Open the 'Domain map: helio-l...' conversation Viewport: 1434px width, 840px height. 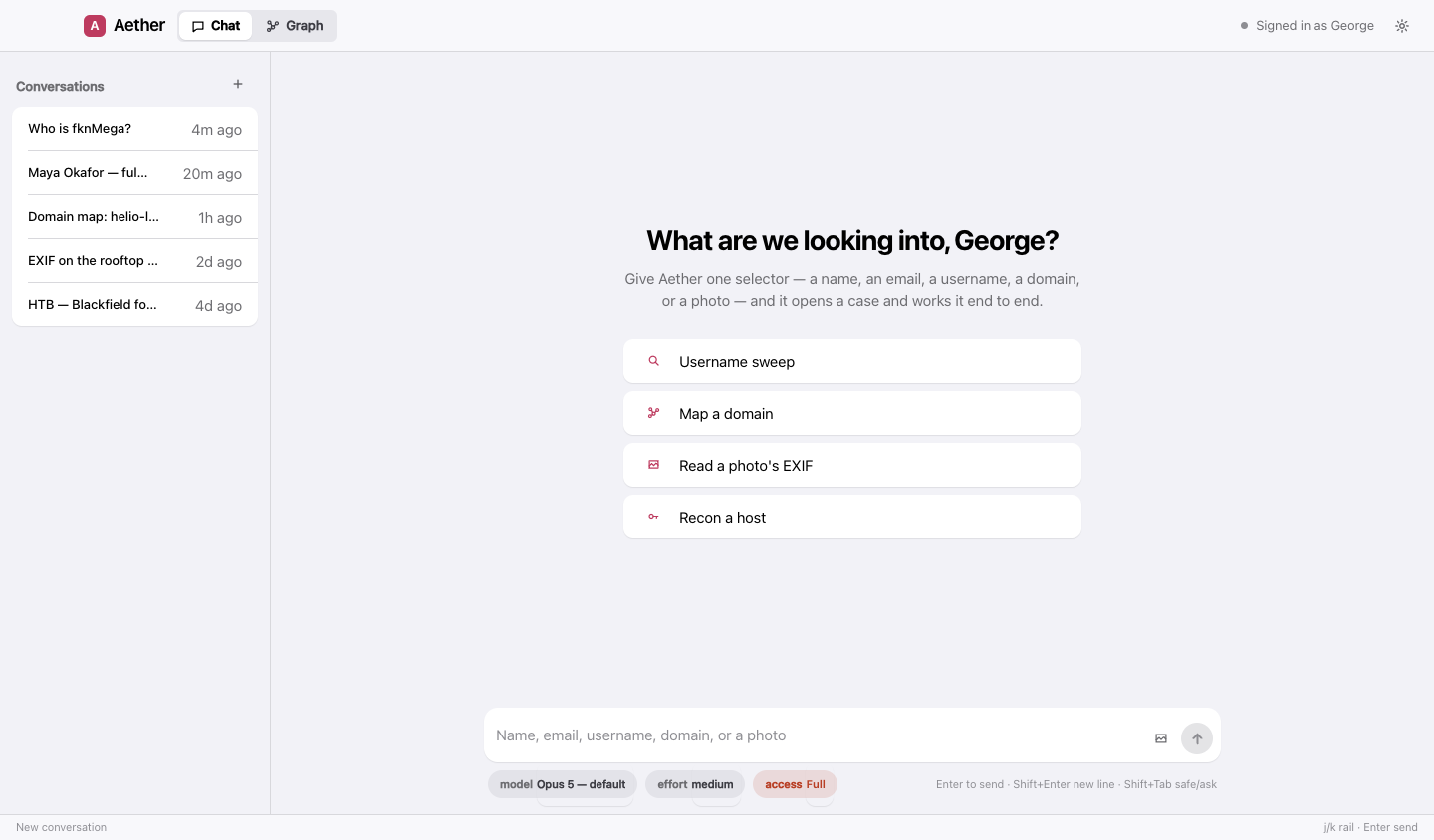tap(134, 217)
